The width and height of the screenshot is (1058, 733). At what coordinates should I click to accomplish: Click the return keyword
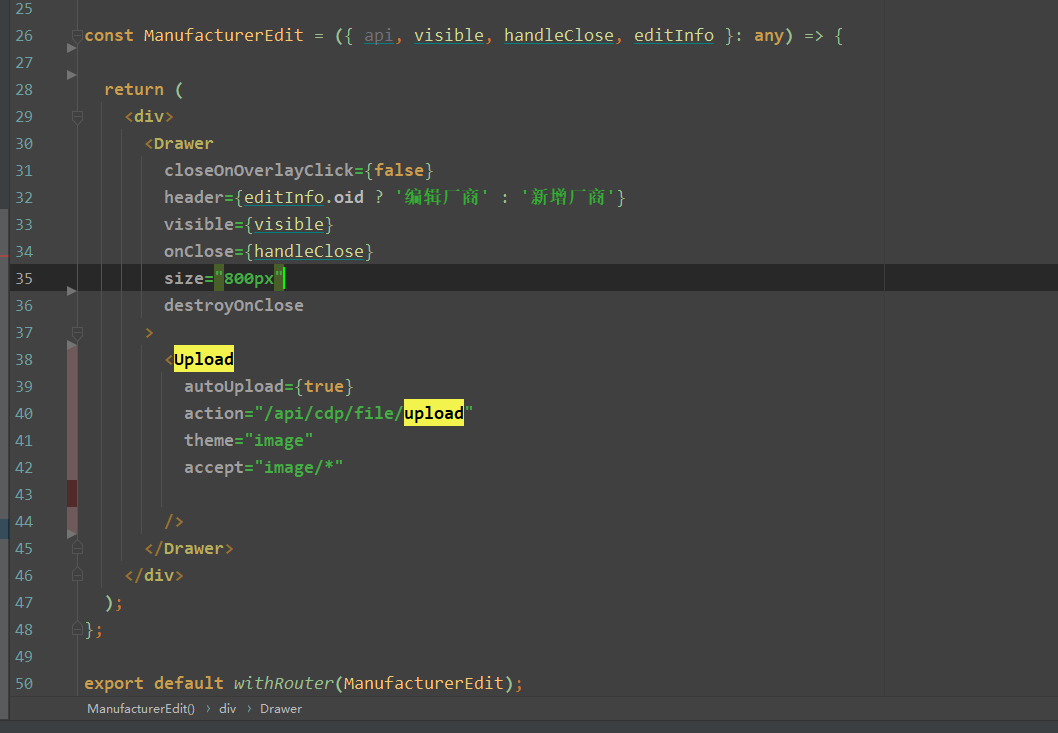[134, 89]
